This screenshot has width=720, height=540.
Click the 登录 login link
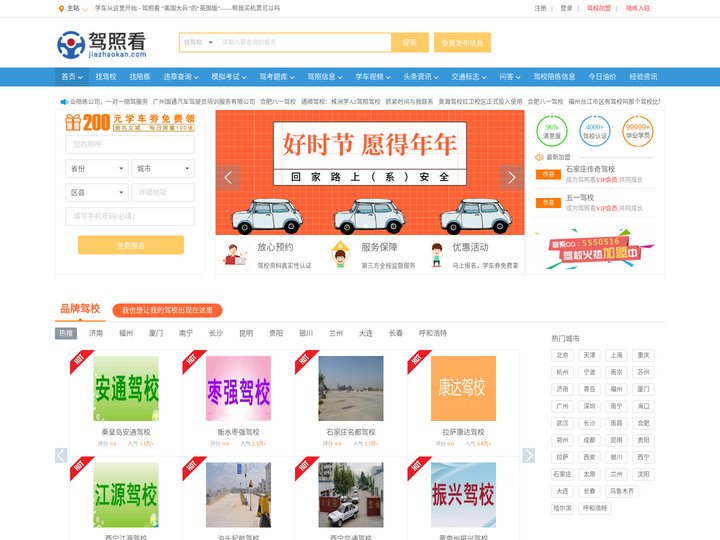567,8
